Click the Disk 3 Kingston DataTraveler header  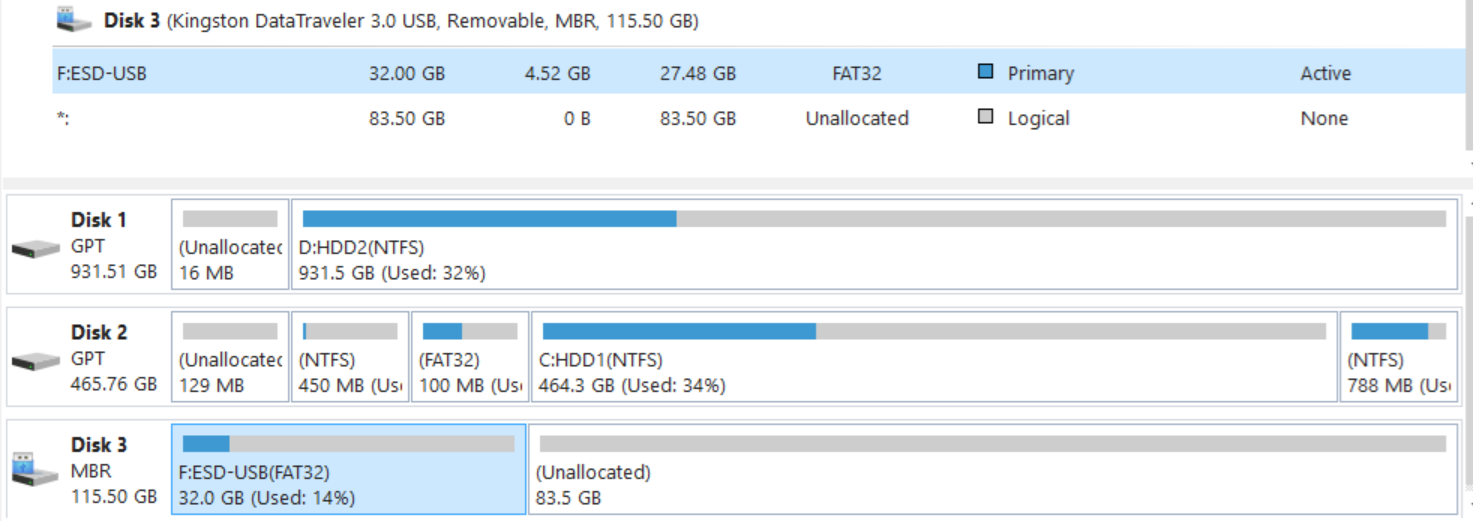pyautogui.click(x=400, y=20)
